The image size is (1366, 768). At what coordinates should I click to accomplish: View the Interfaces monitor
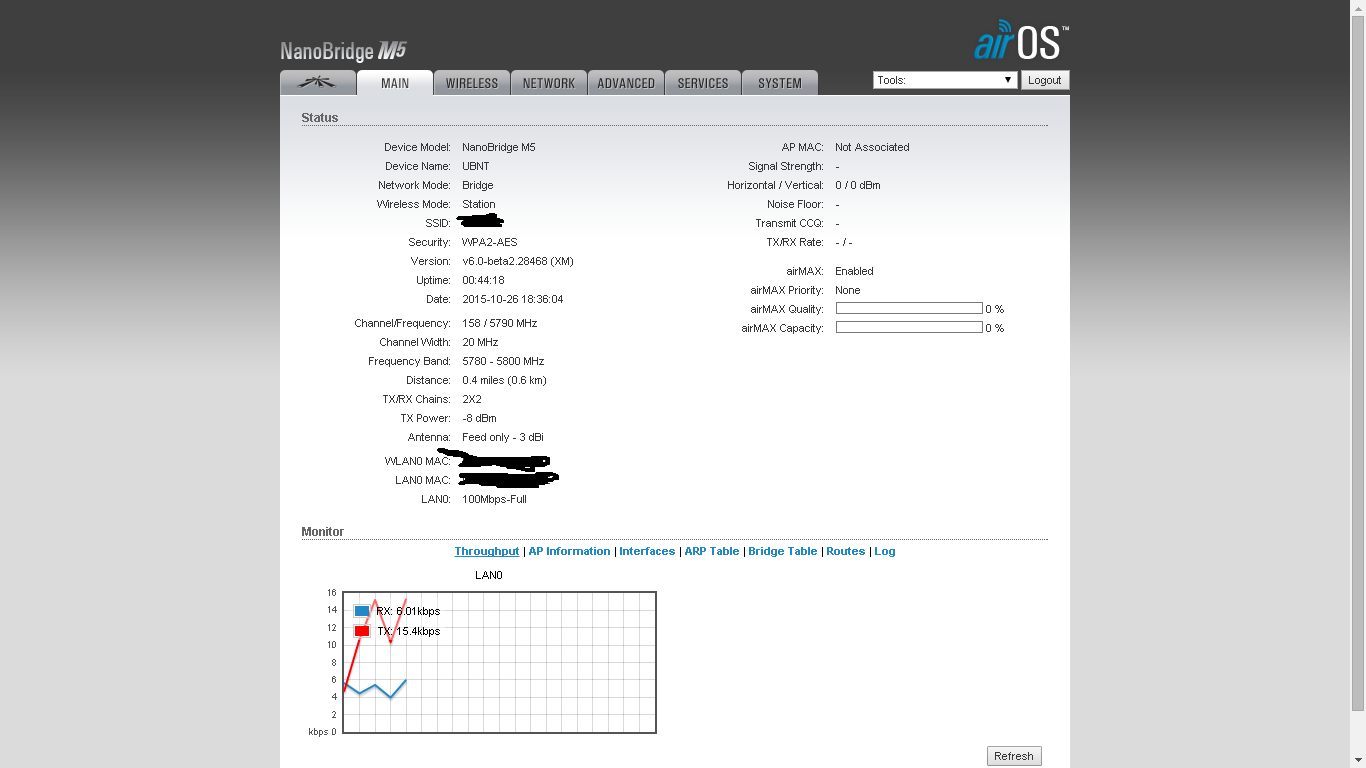coord(647,551)
